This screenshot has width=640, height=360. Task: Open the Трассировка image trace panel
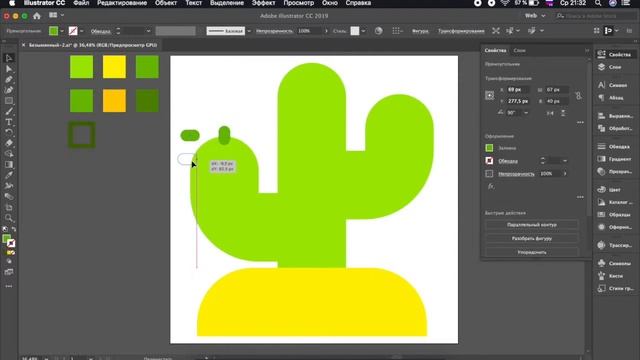coord(615,245)
